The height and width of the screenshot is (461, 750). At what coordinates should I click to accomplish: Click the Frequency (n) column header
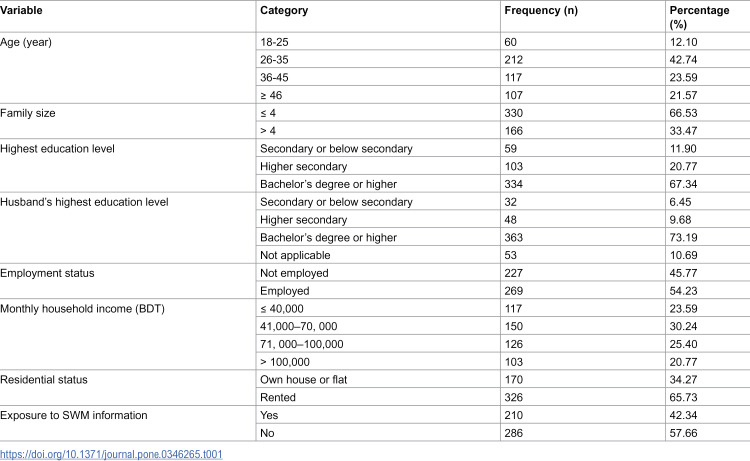pyautogui.click(x=541, y=11)
